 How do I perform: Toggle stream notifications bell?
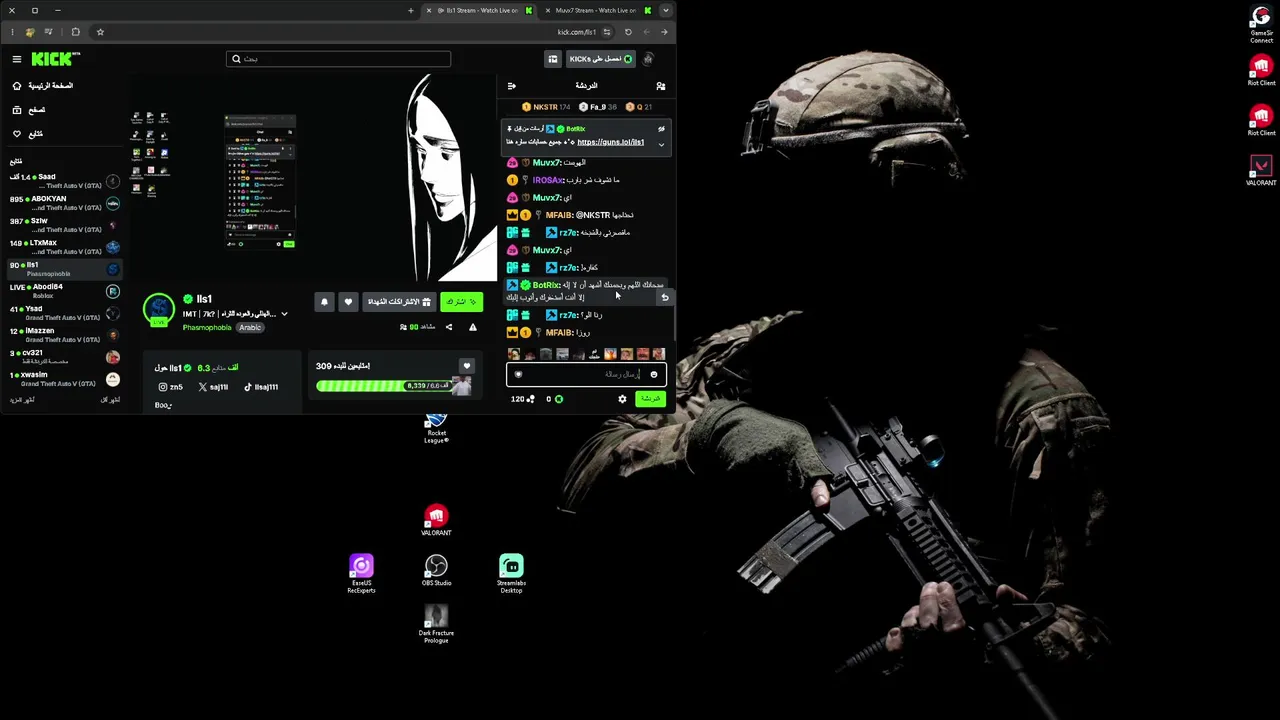[x=324, y=302]
